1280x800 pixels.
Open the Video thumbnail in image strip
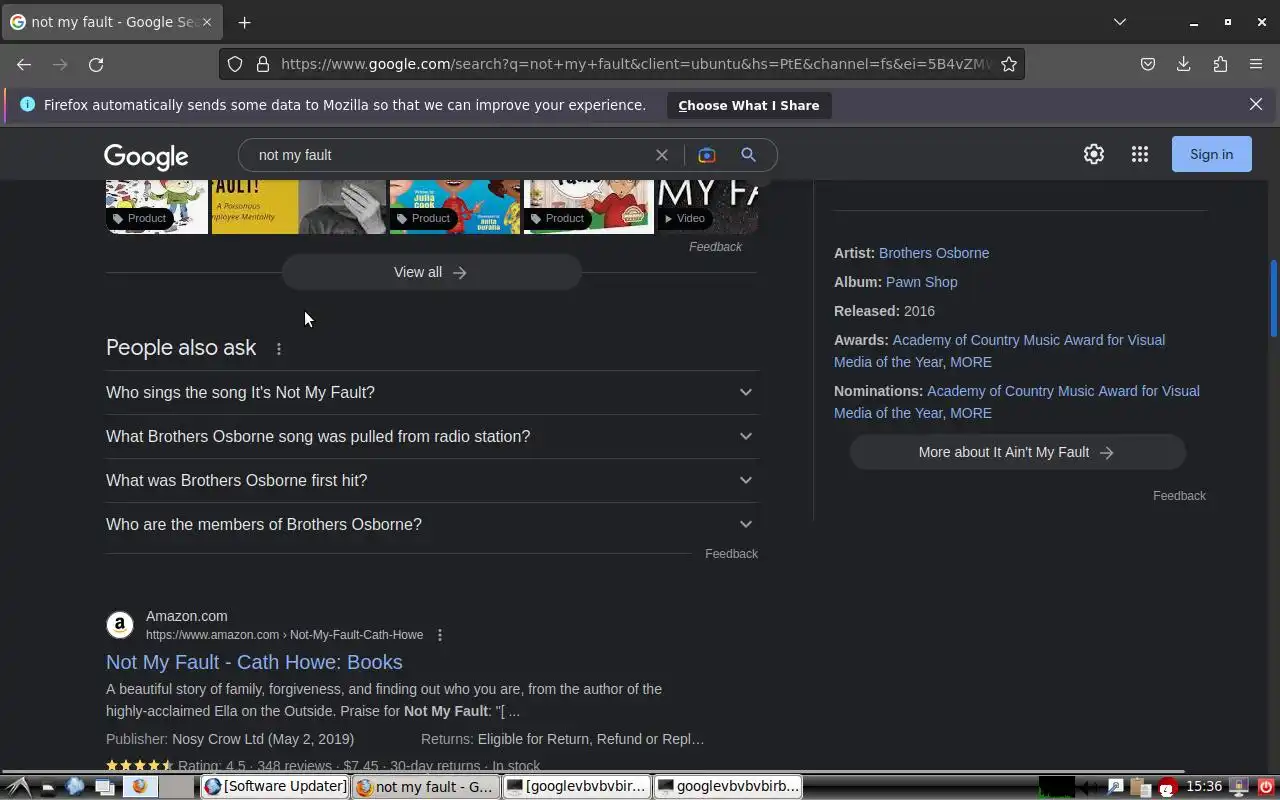click(x=707, y=206)
